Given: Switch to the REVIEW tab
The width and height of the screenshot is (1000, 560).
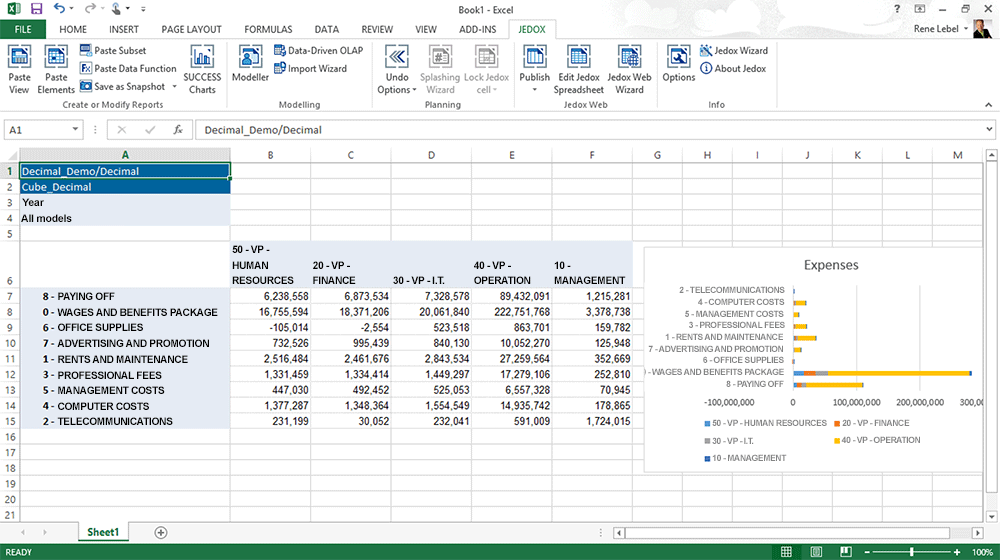Looking at the screenshot, I should 377,29.
